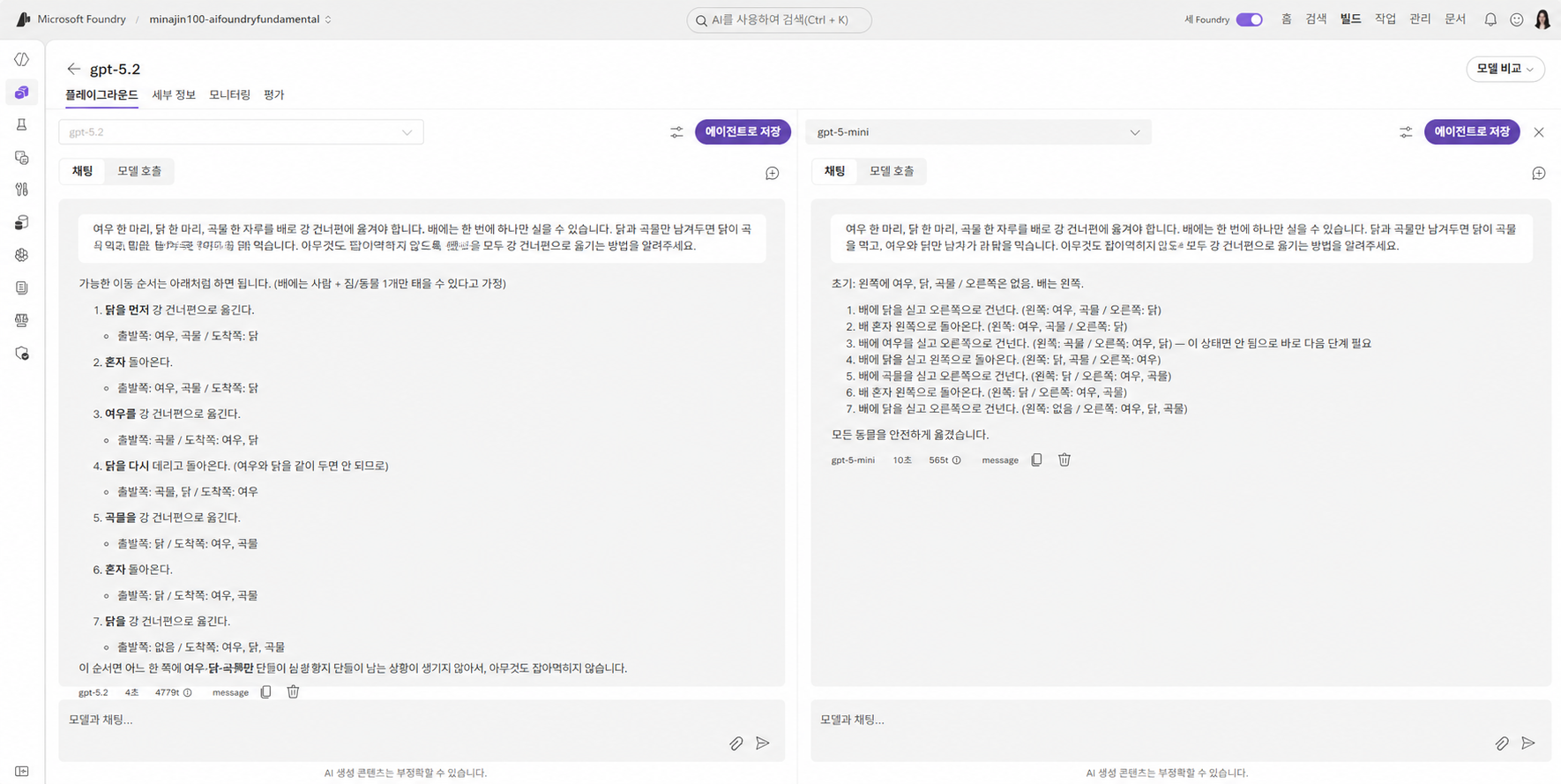
Task: Attach file in gpt-5-mini chat input
Action: [1502, 743]
